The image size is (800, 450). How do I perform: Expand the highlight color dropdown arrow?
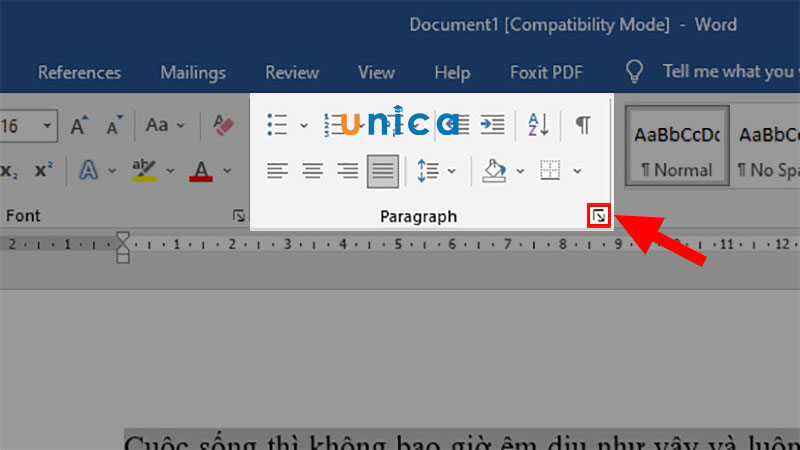(x=170, y=171)
